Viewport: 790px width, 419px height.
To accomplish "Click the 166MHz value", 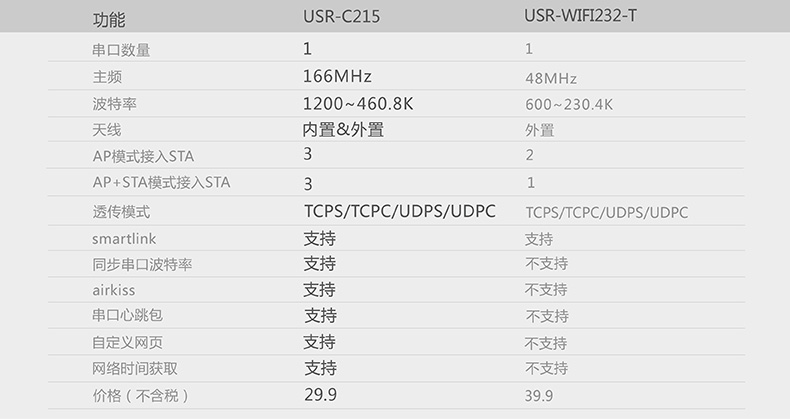I will pyautogui.click(x=337, y=76).
